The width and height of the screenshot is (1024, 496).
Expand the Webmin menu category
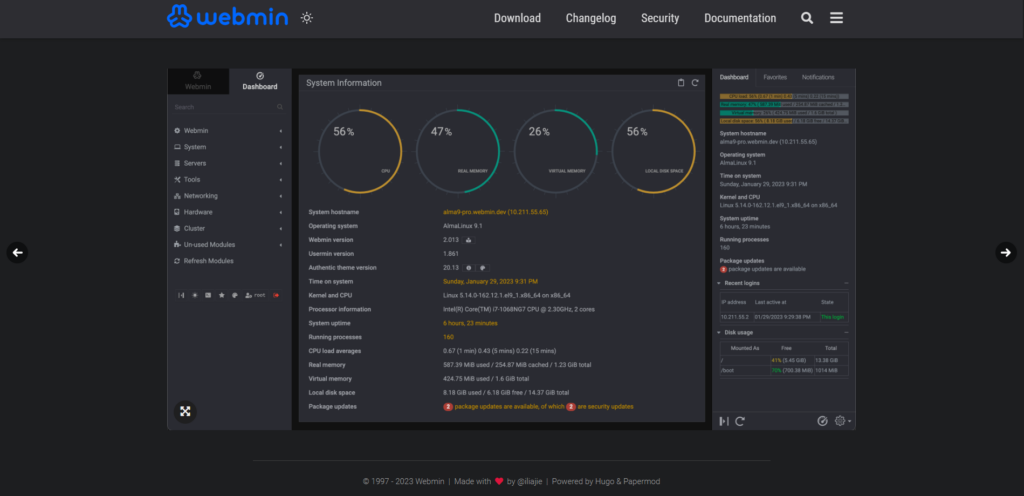pyautogui.click(x=228, y=131)
